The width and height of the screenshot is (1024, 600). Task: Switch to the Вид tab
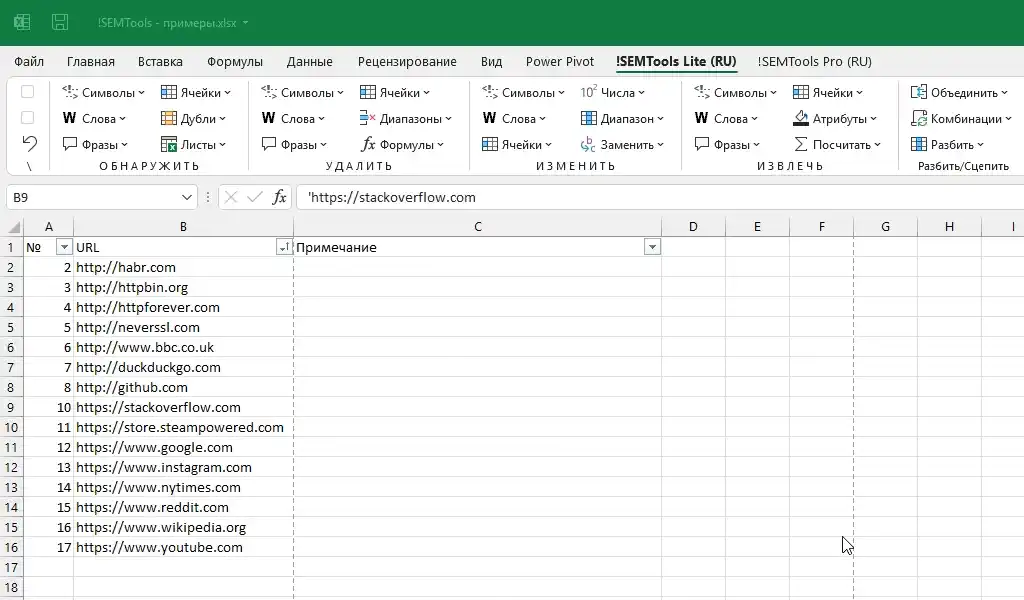pos(491,61)
